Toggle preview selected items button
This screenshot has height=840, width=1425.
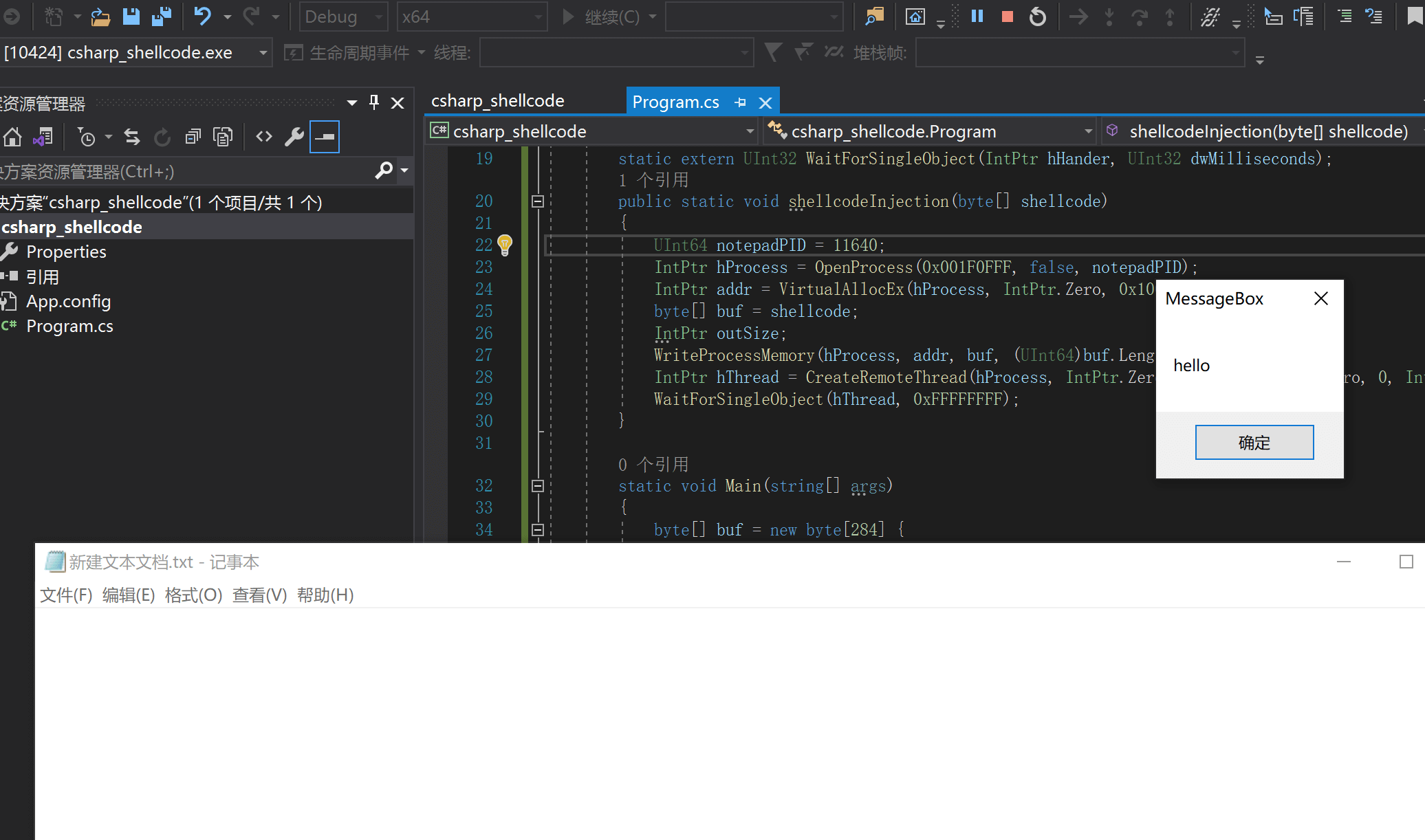tap(324, 137)
